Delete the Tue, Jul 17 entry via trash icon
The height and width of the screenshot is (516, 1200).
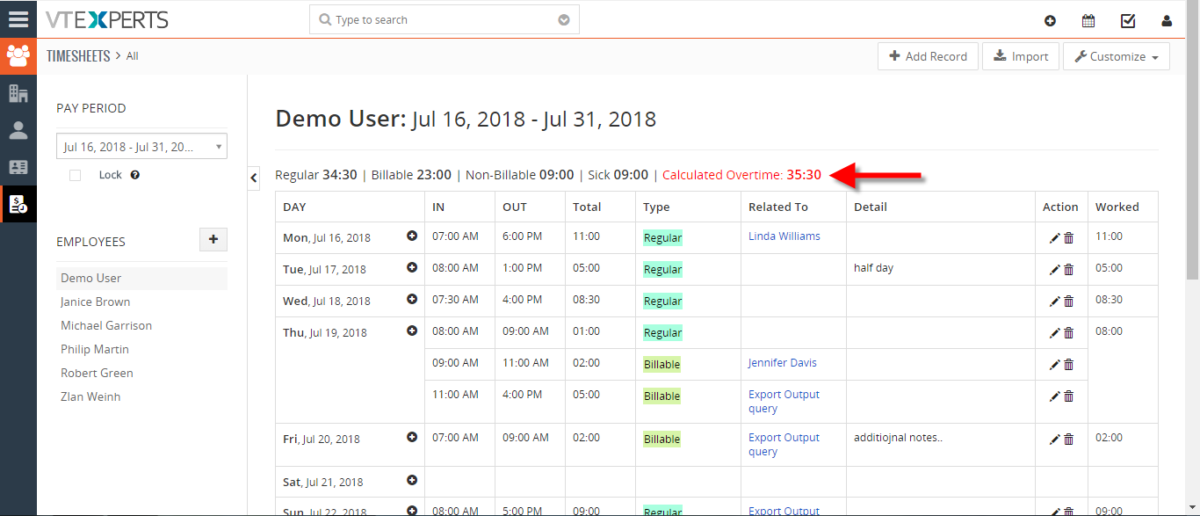tap(1069, 270)
